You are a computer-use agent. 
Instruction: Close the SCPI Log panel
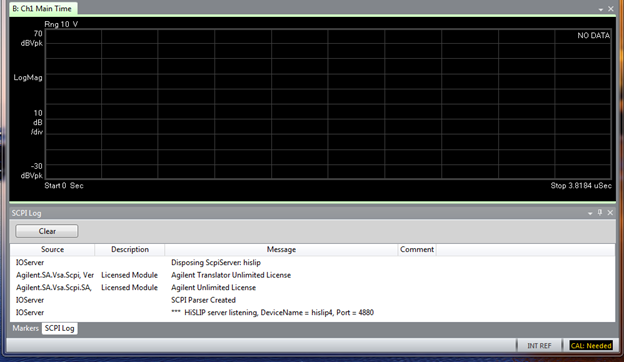pos(610,213)
